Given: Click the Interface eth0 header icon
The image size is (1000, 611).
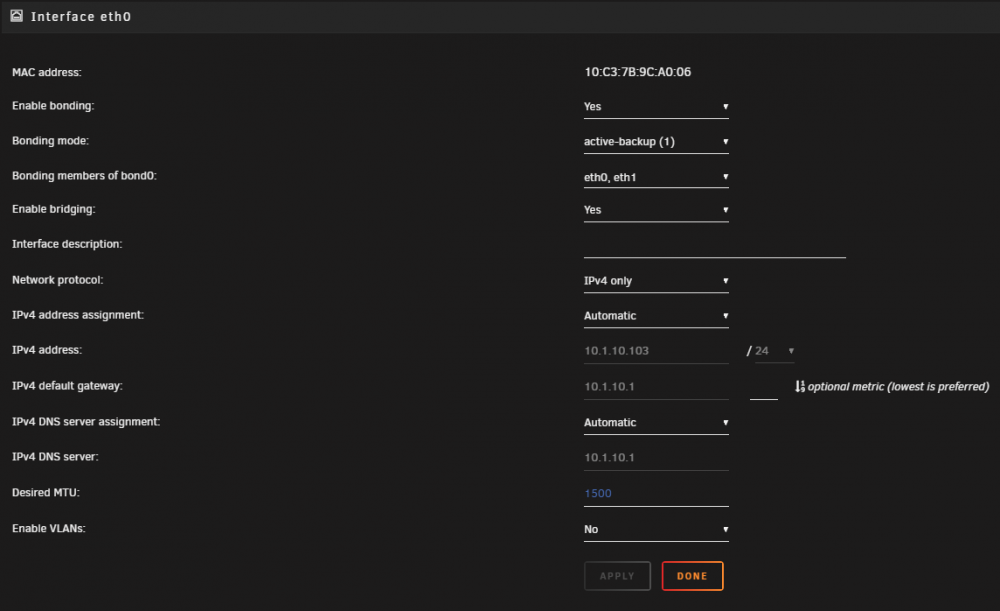Looking at the screenshot, I should click(17, 16).
